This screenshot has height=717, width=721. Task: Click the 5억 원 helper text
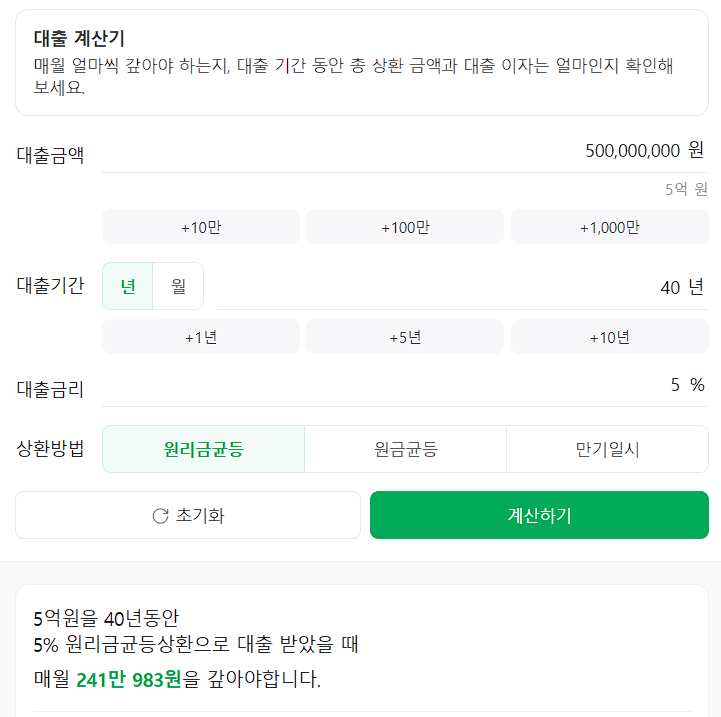click(x=685, y=189)
